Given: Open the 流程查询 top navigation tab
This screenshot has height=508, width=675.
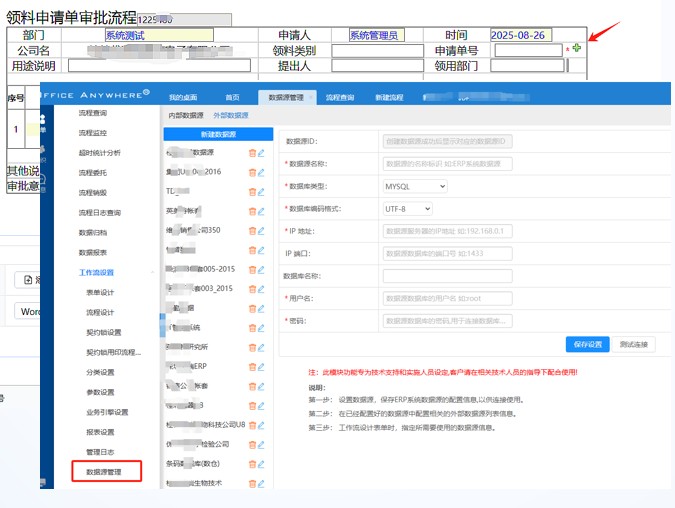Looking at the screenshot, I should 339,97.
